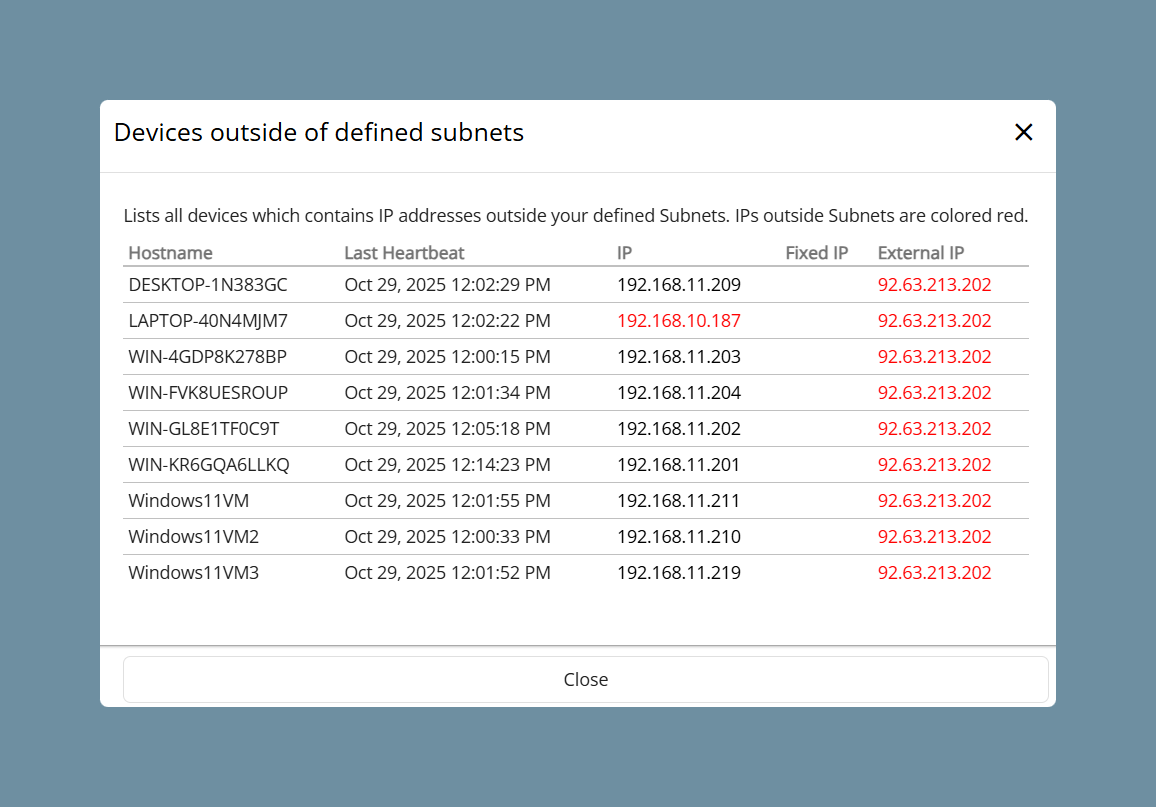The width and height of the screenshot is (1156, 807).
Task: Click the red IP address 192.168.10.187
Action: (679, 321)
